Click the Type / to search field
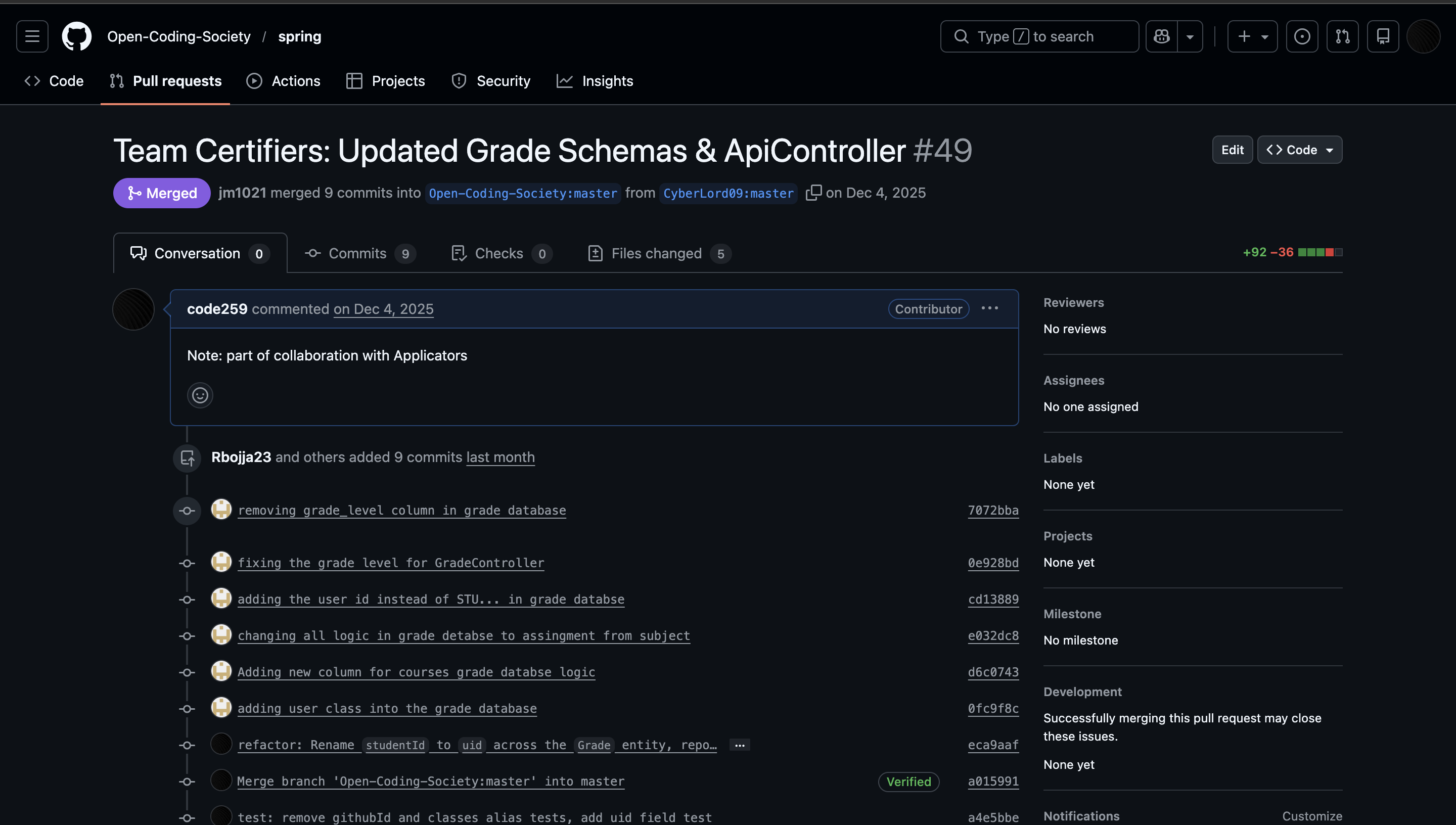This screenshot has height=825, width=1456. pyautogui.click(x=1039, y=36)
